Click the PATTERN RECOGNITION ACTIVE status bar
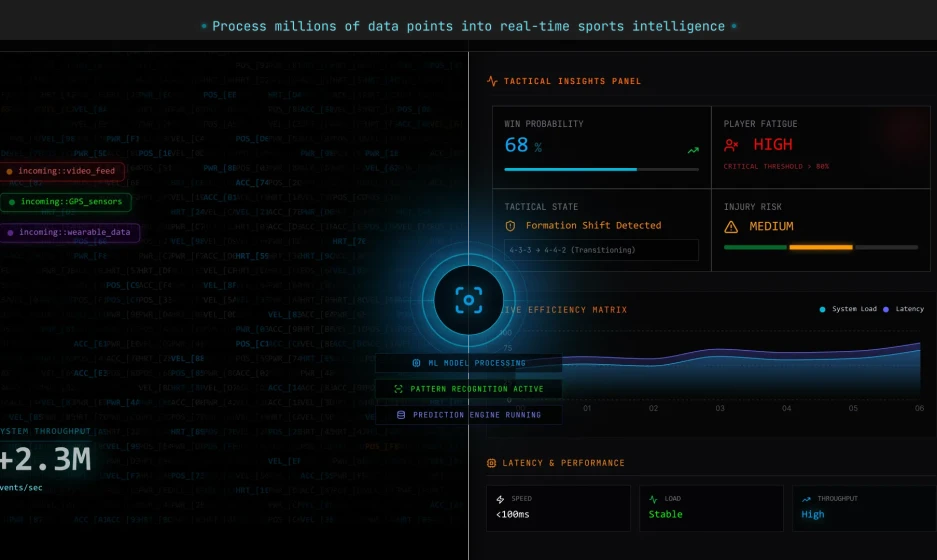The image size is (937, 560). [468, 389]
